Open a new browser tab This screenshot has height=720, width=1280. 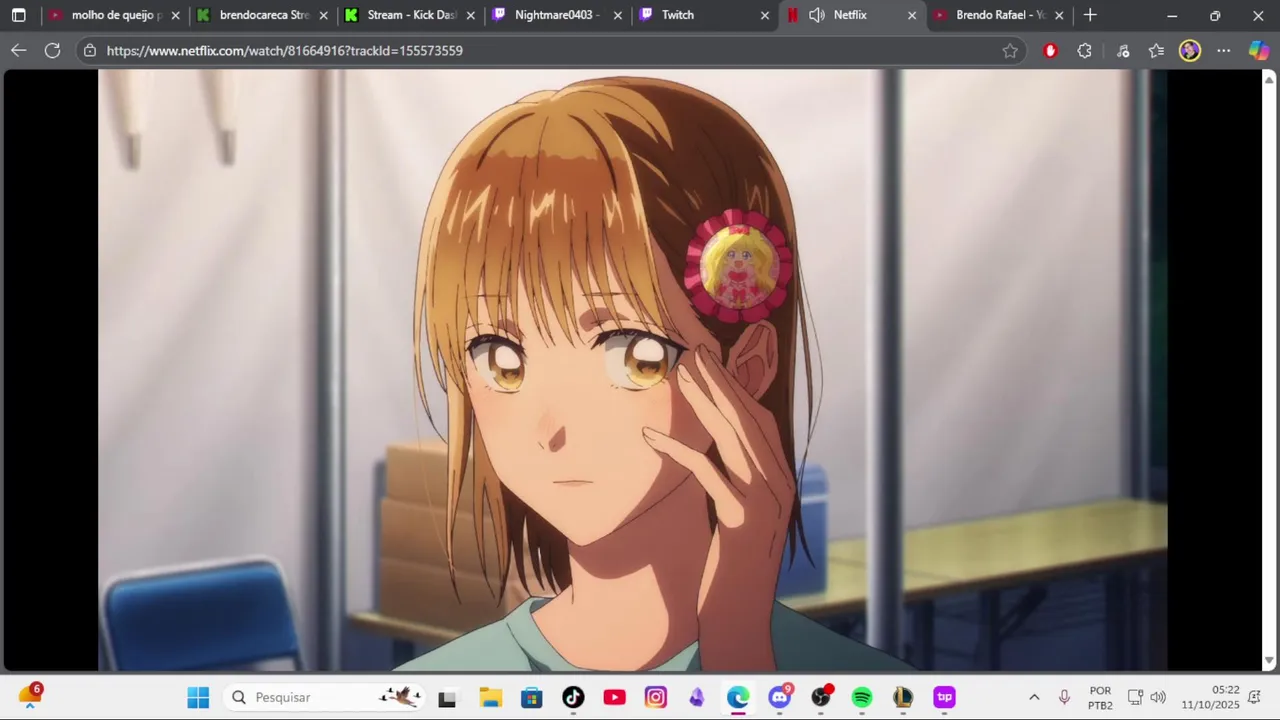click(x=1090, y=15)
